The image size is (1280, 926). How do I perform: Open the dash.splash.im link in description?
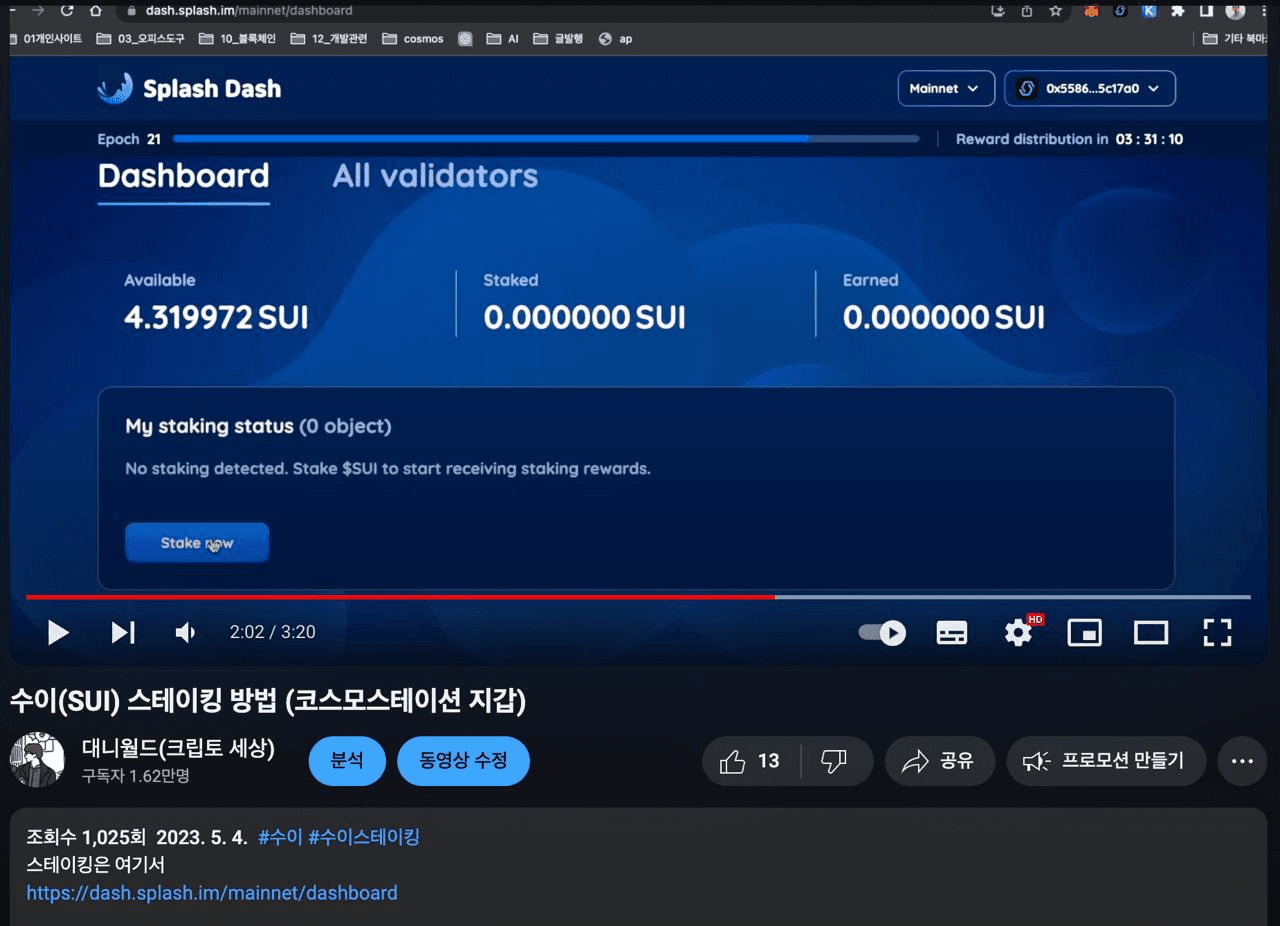(212, 893)
